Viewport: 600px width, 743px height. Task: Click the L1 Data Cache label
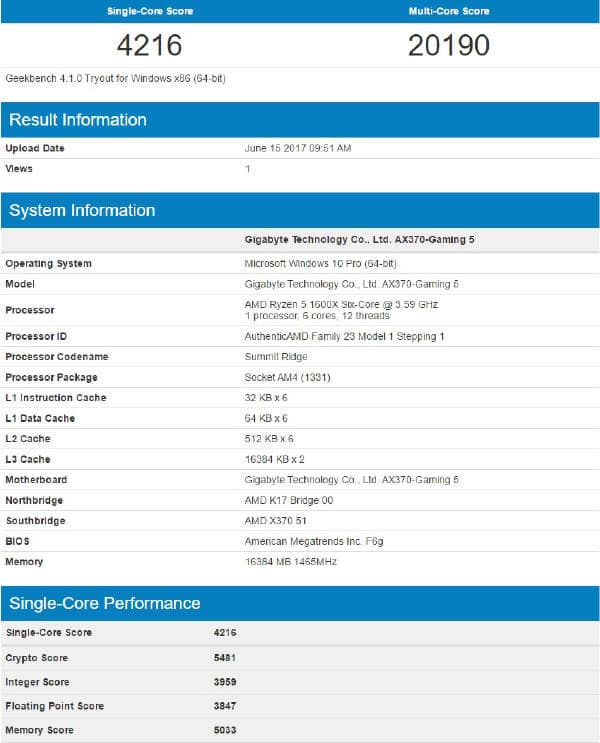pyautogui.click(x=40, y=418)
